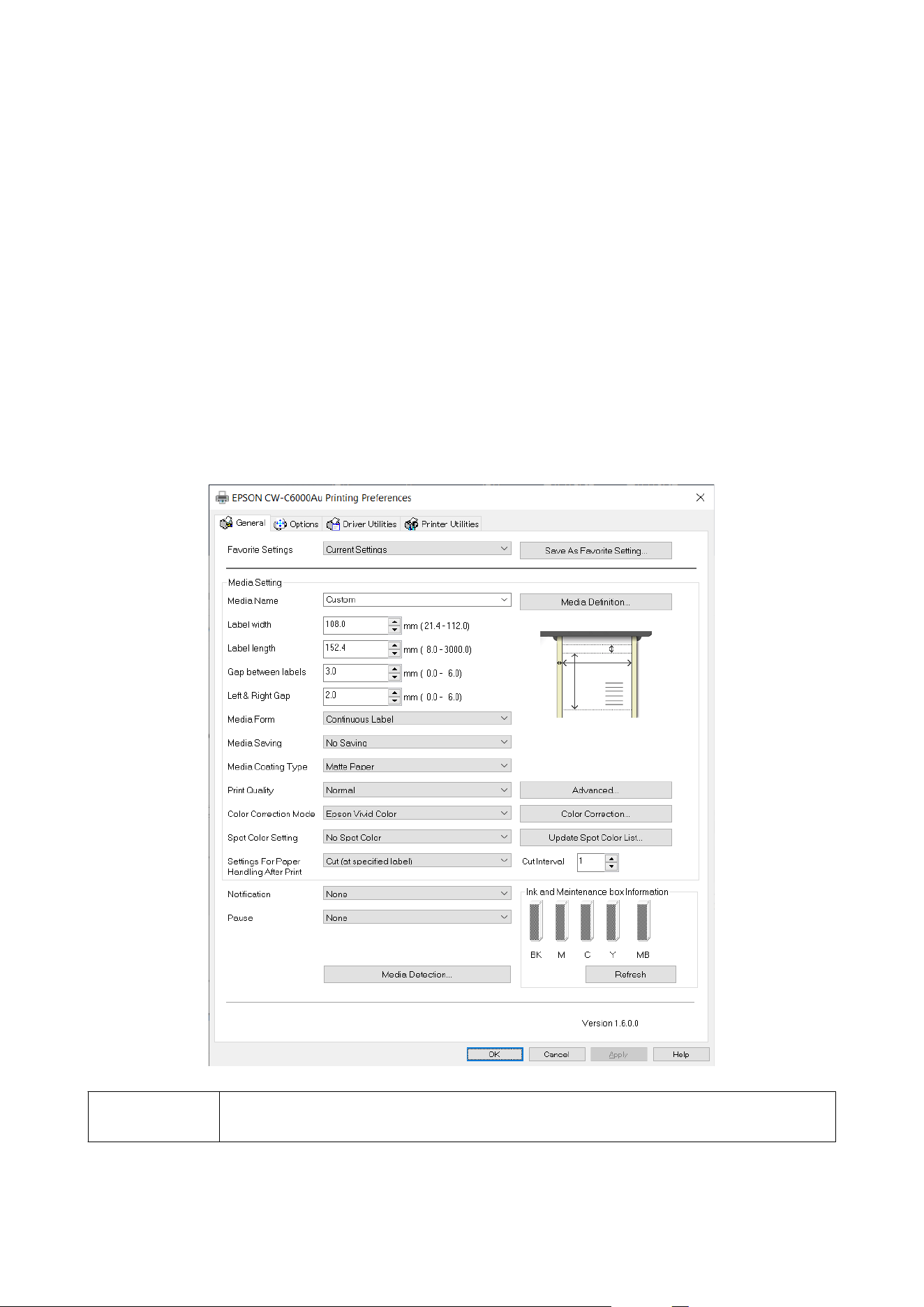924x1307 pixels.
Task: Click the Gap between labels field
Action: point(356,672)
